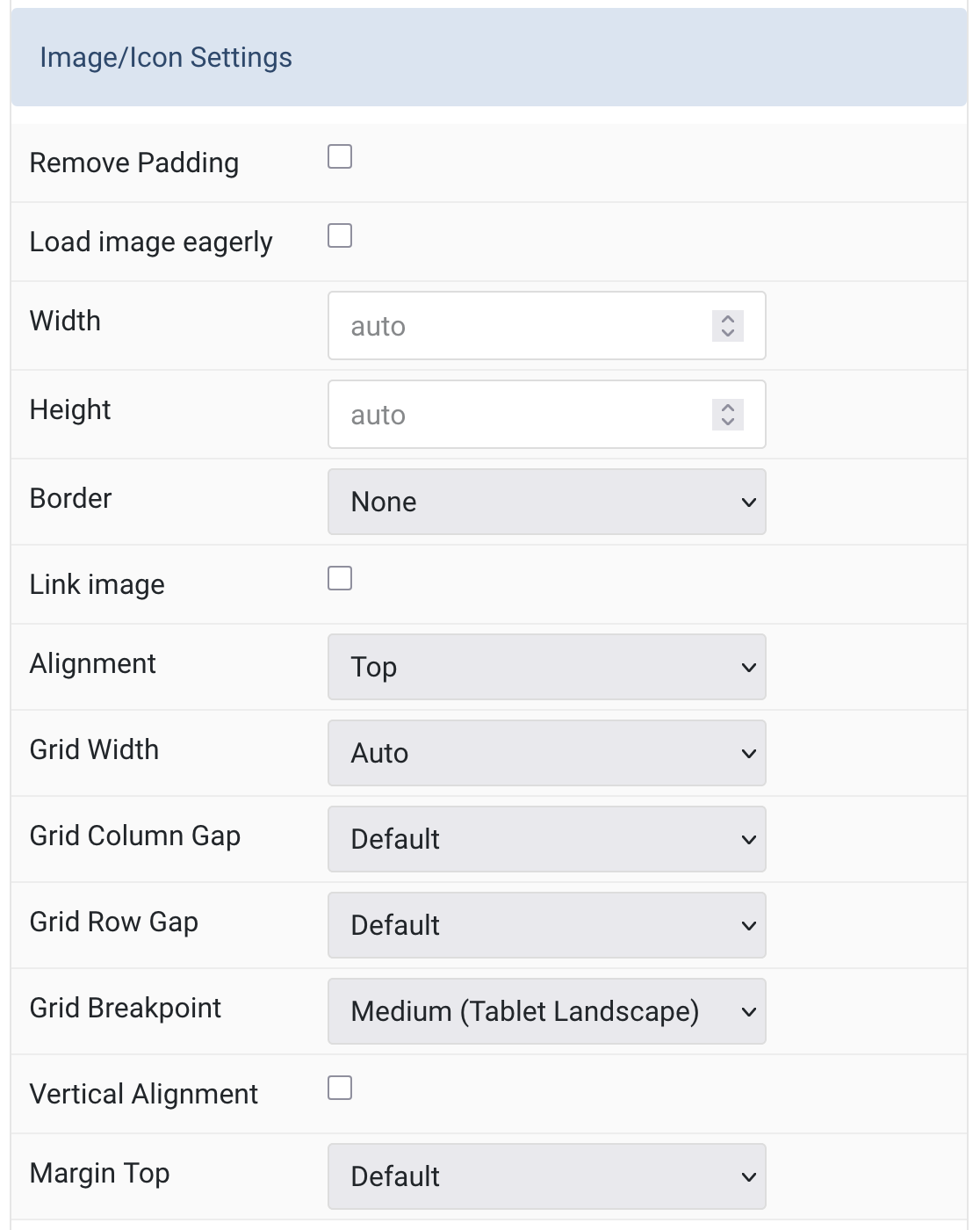Click the Width field stepper arrows
The height and width of the screenshot is (1230, 980).
click(728, 326)
